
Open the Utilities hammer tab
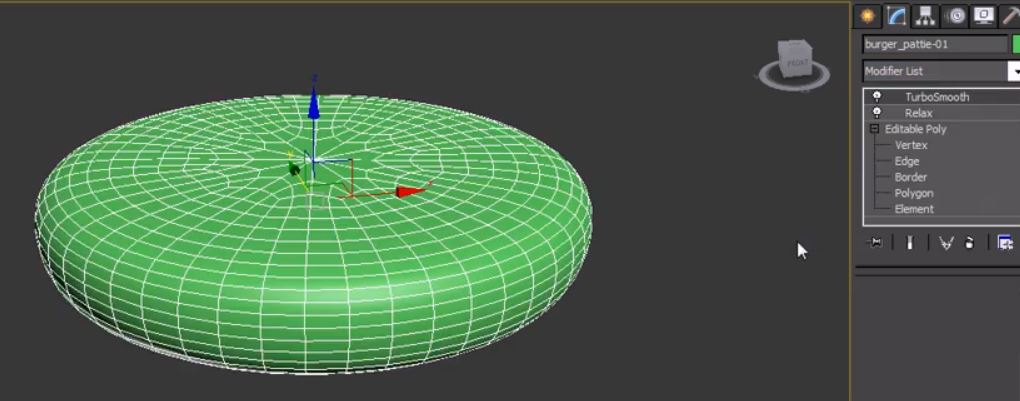1010,16
